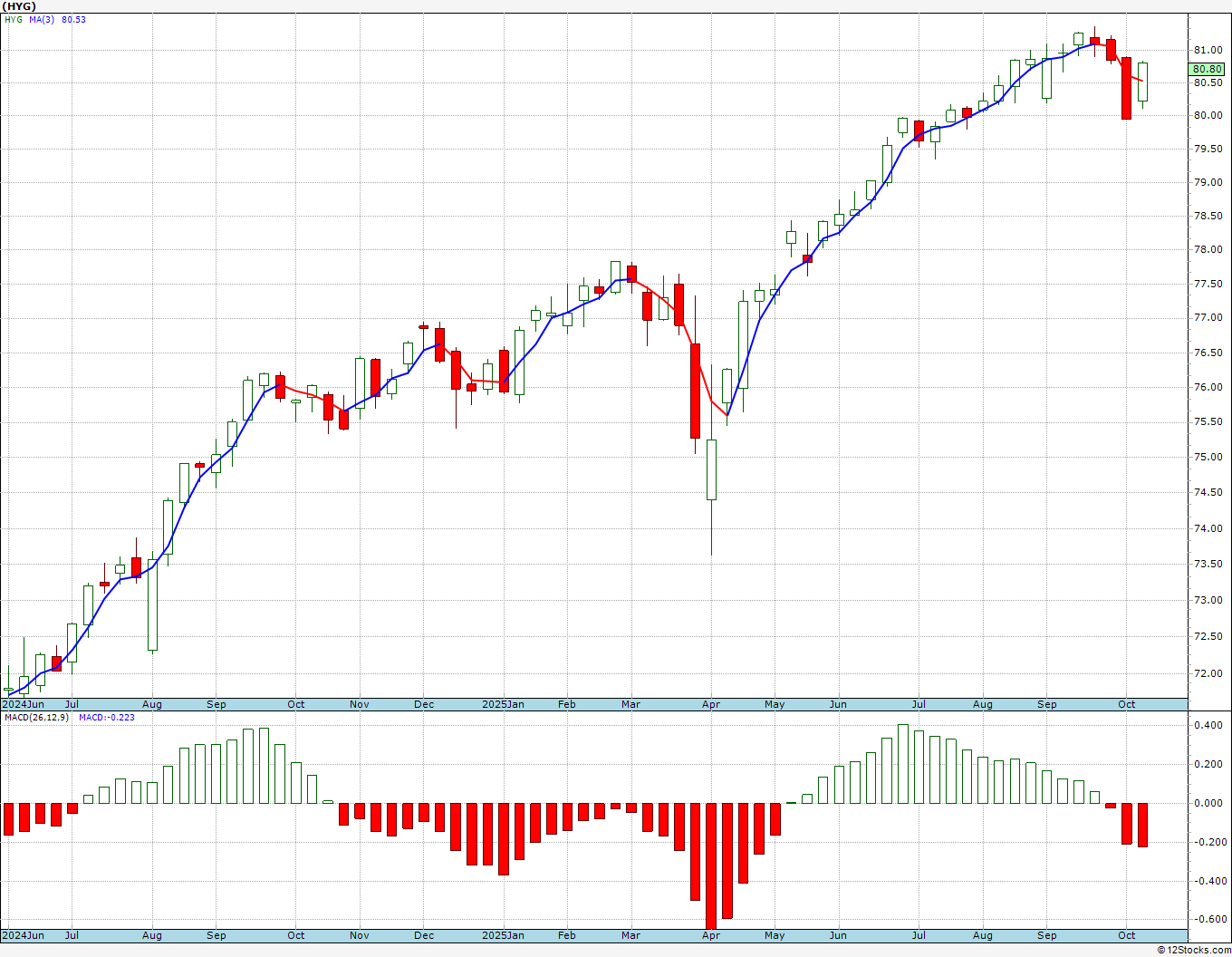Select 2025Jan on the MACD panel date axis
The image size is (1232, 957).
[503, 935]
